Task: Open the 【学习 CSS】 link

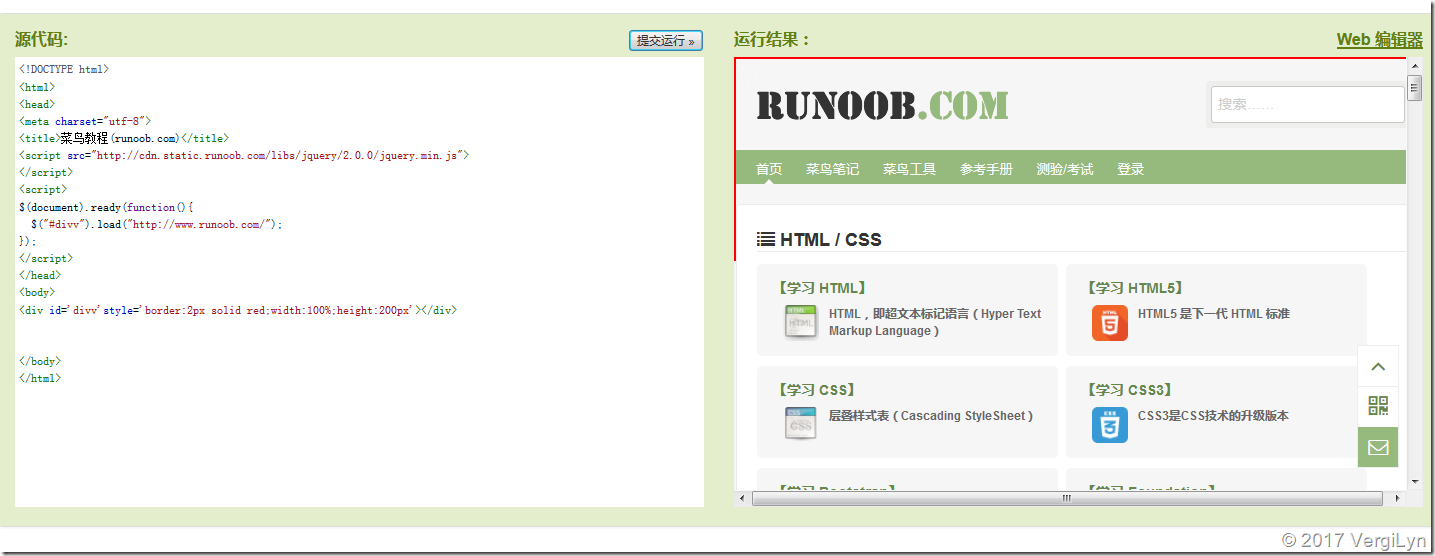Action: point(815,390)
